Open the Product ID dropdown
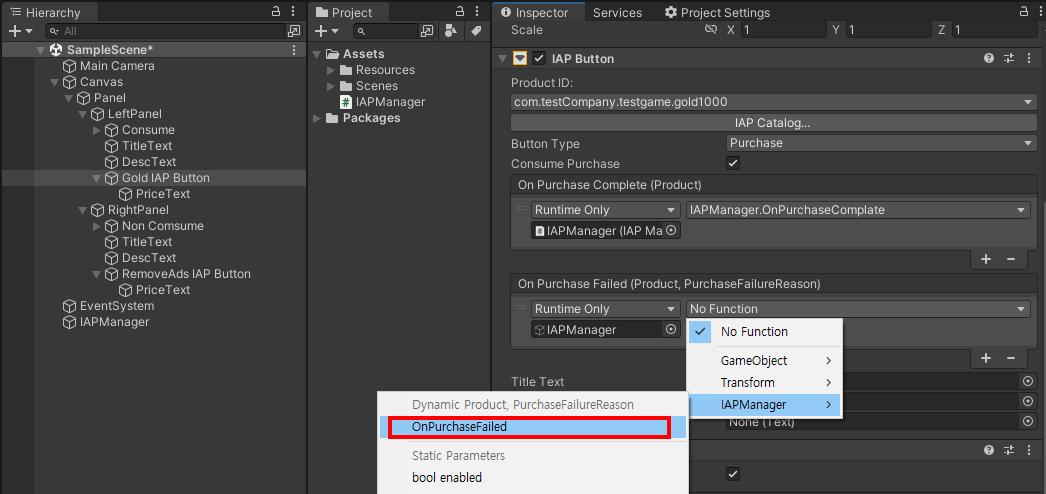 point(774,102)
